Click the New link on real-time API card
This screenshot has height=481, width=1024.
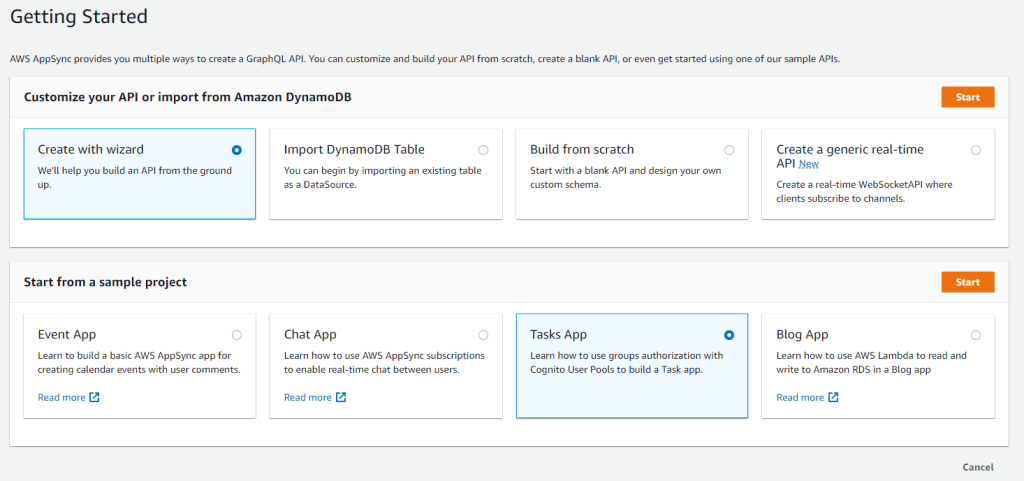click(808, 164)
